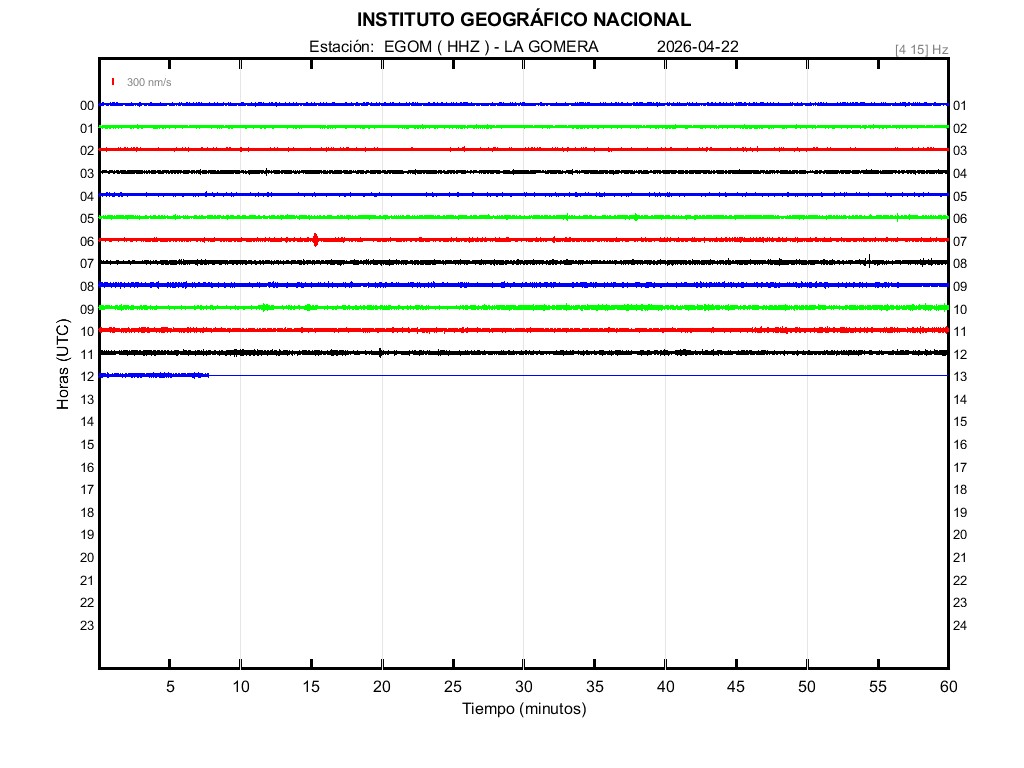Viewport: 1024px width, 768px height.
Task: Click the 5 minute tick label on the x-axis
Action: coord(170,686)
